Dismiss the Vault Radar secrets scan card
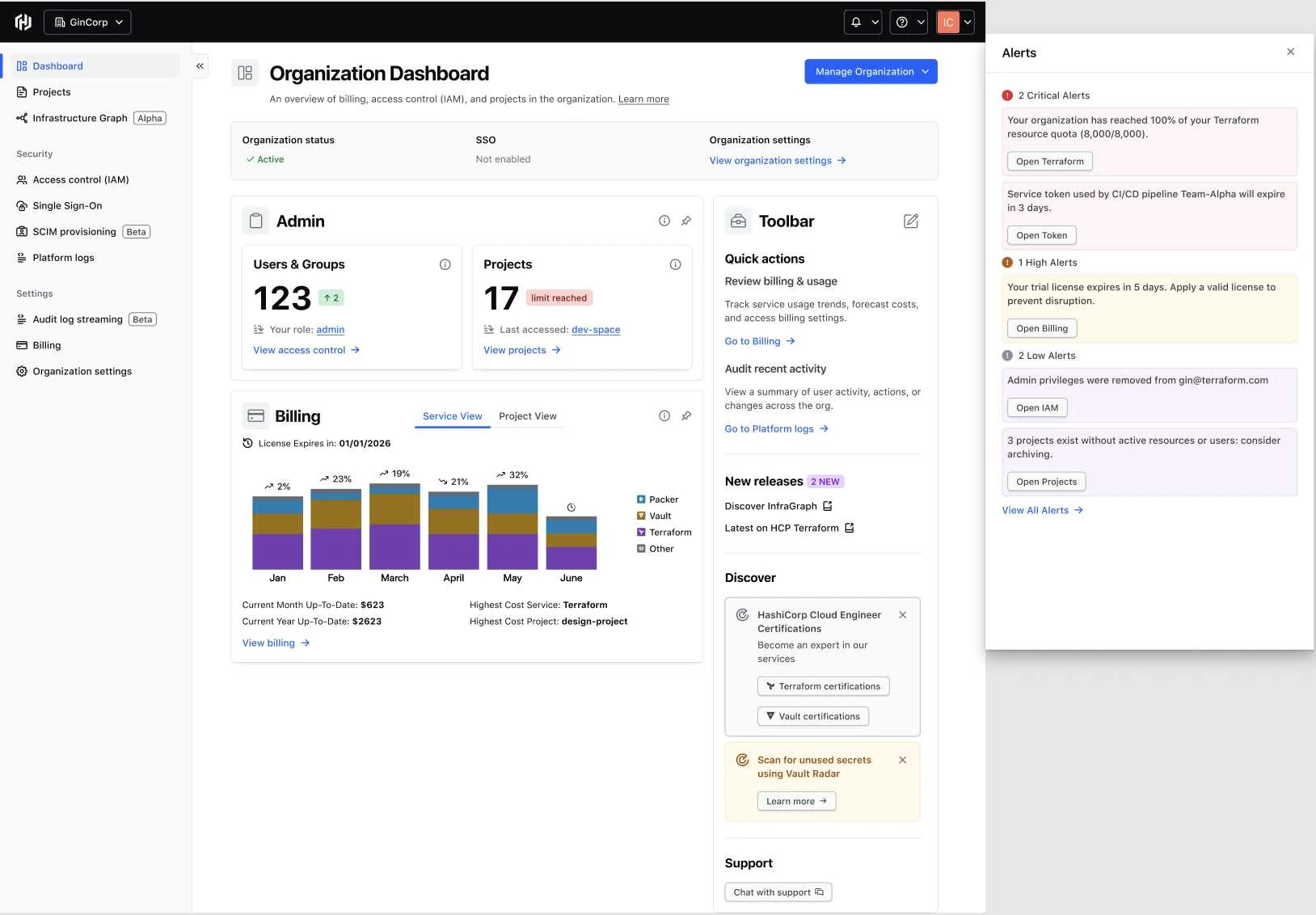The image size is (1316, 915). tap(903, 760)
